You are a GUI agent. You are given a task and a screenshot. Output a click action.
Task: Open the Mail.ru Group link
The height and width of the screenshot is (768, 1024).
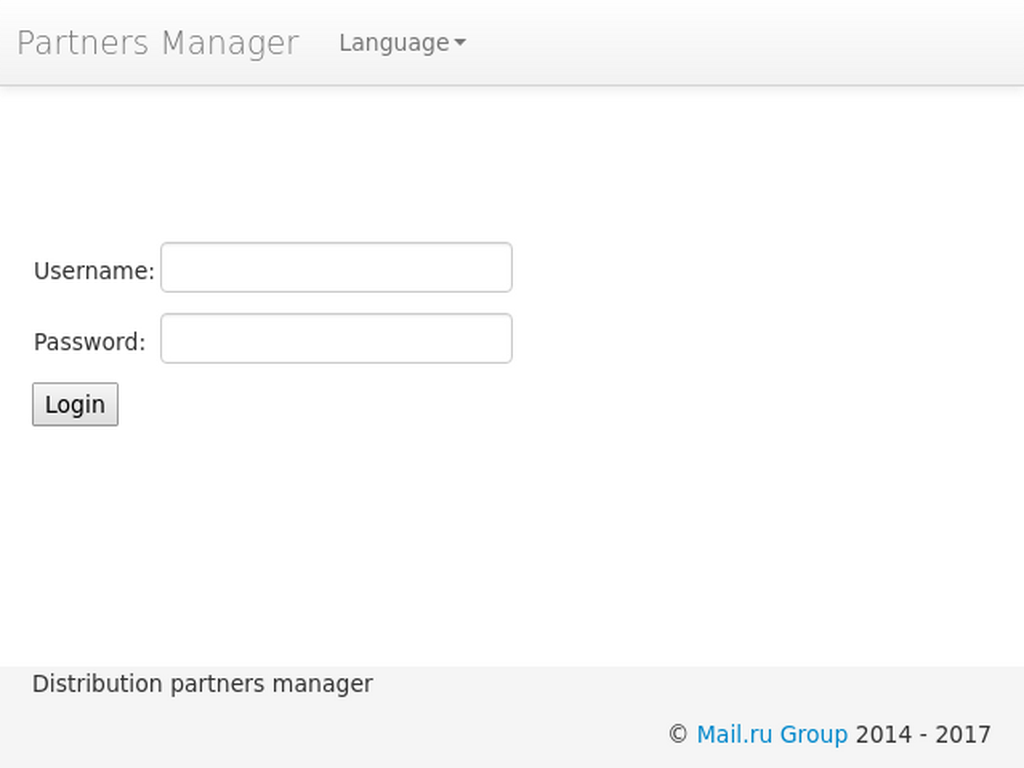pos(772,734)
